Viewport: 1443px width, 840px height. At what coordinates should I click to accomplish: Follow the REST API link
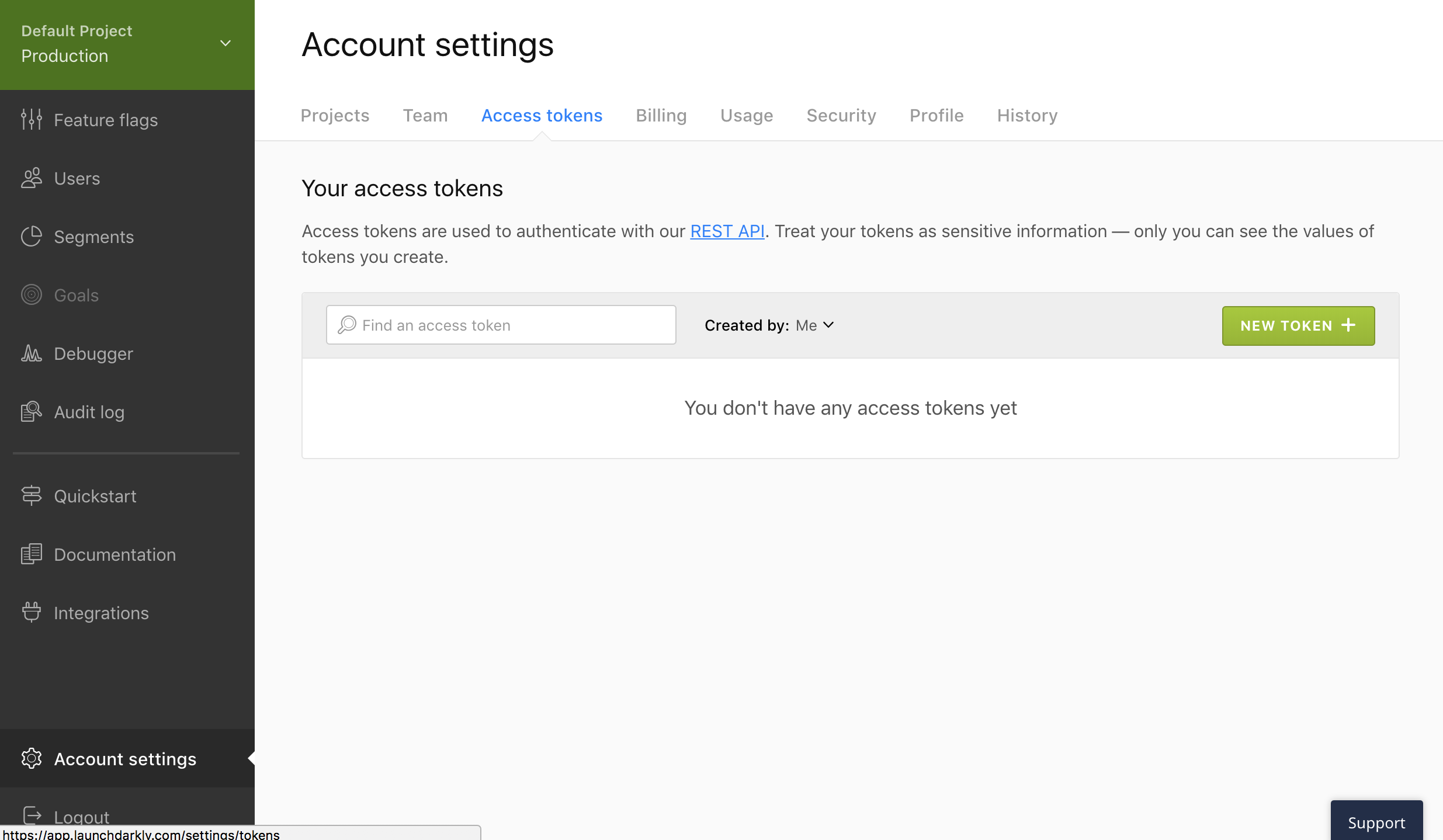(727, 231)
